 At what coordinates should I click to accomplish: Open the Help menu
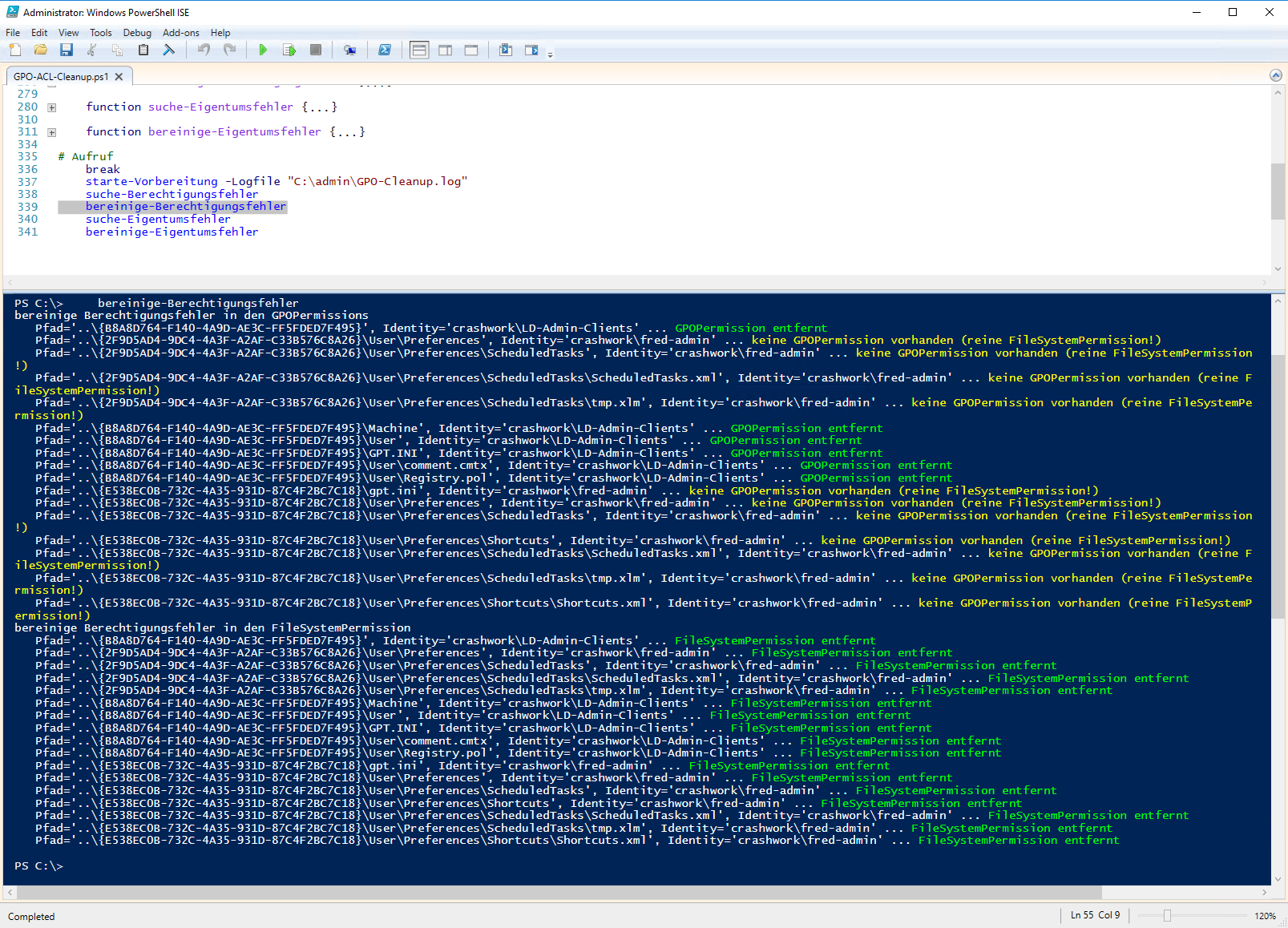[x=220, y=33]
